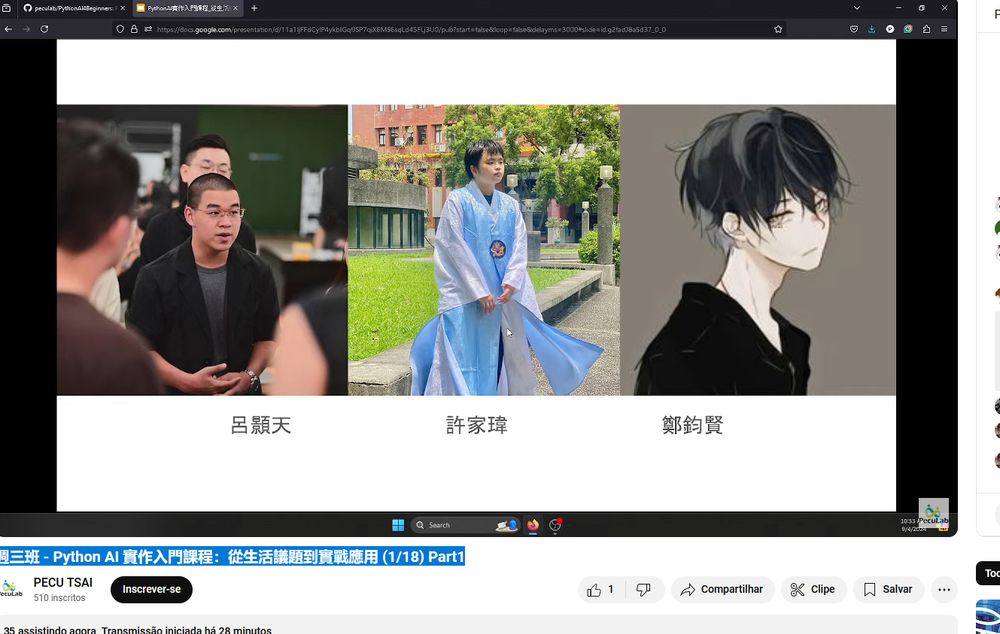
Task: Open the Extensions puzzle-piece menu
Action: [927, 29]
